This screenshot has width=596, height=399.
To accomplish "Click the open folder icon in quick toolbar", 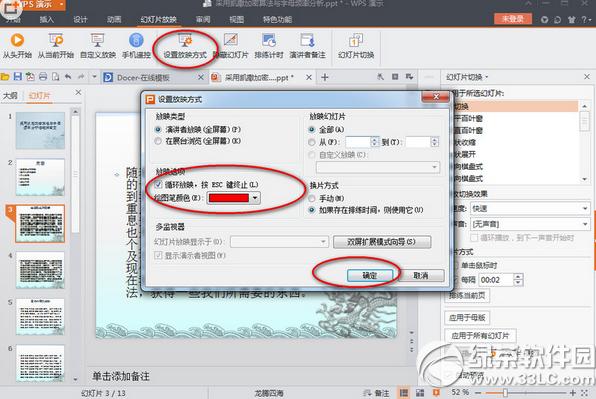I will [5, 77].
